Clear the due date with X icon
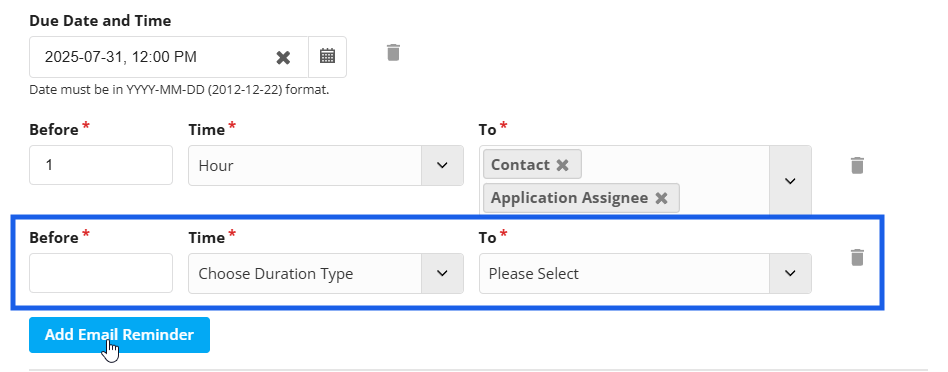 pyautogui.click(x=283, y=57)
